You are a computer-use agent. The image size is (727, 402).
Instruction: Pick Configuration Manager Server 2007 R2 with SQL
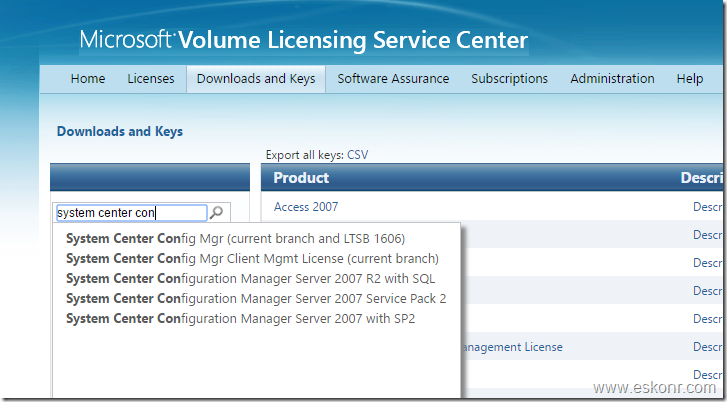point(250,278)
